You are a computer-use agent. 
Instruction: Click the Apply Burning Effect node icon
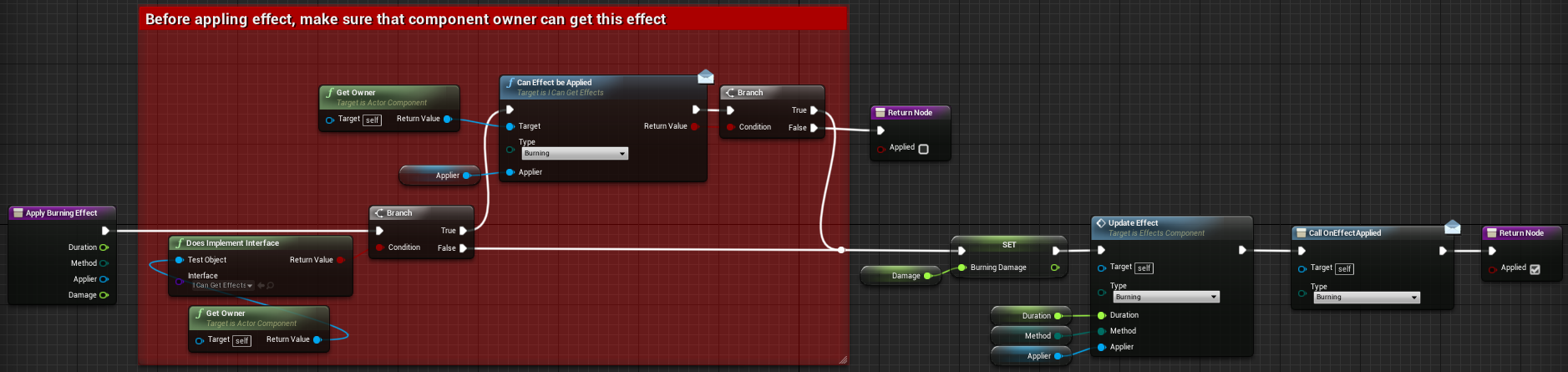tap(18, 213)
